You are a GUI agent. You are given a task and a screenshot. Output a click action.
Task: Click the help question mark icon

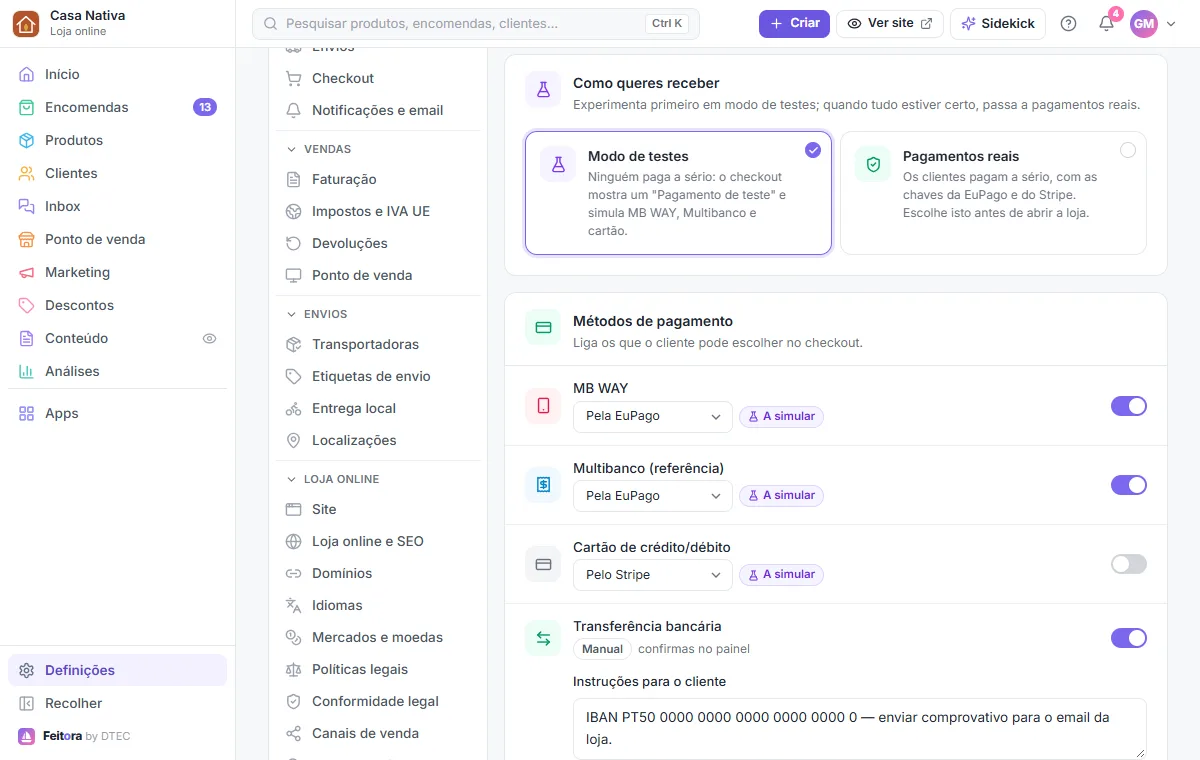(x=1068, y=23)
